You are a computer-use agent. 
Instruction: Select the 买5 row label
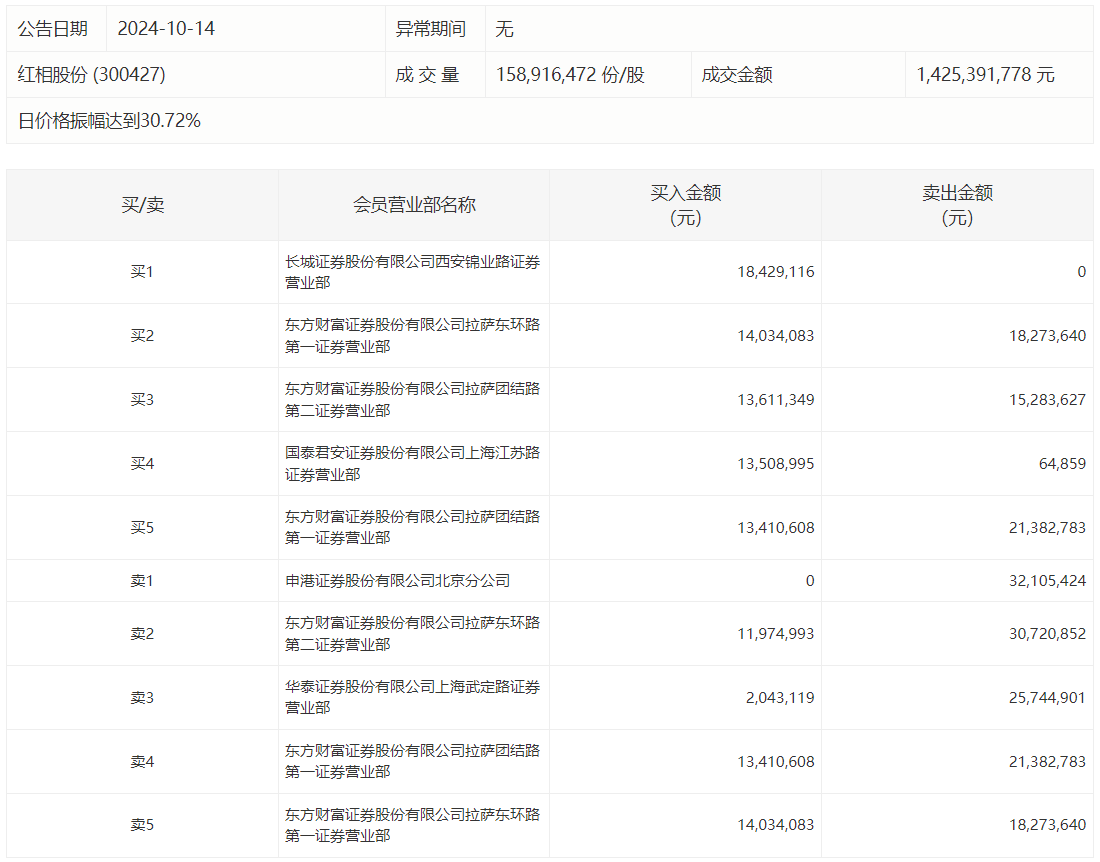(x=142, y=527)
